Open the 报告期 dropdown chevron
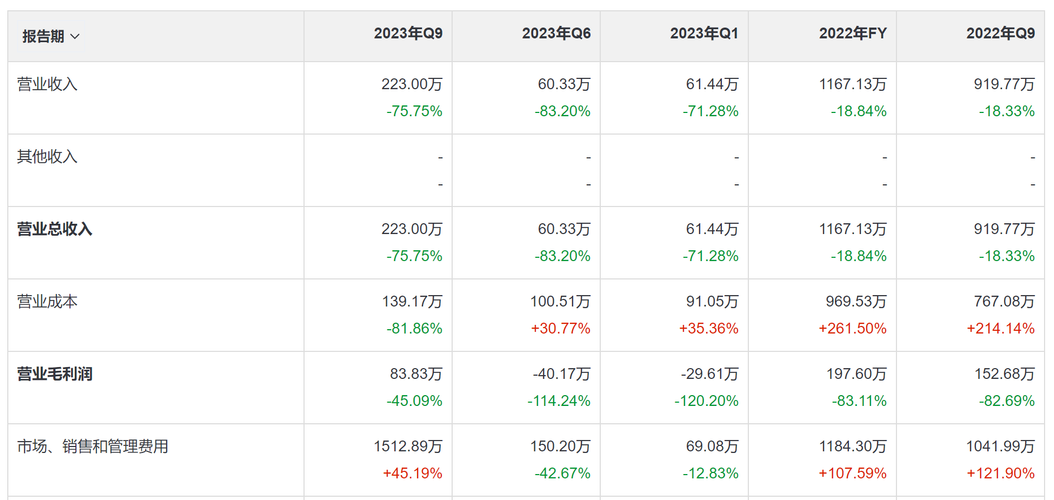This screenshot has width=1054, height=500. [x=75, y=36]
